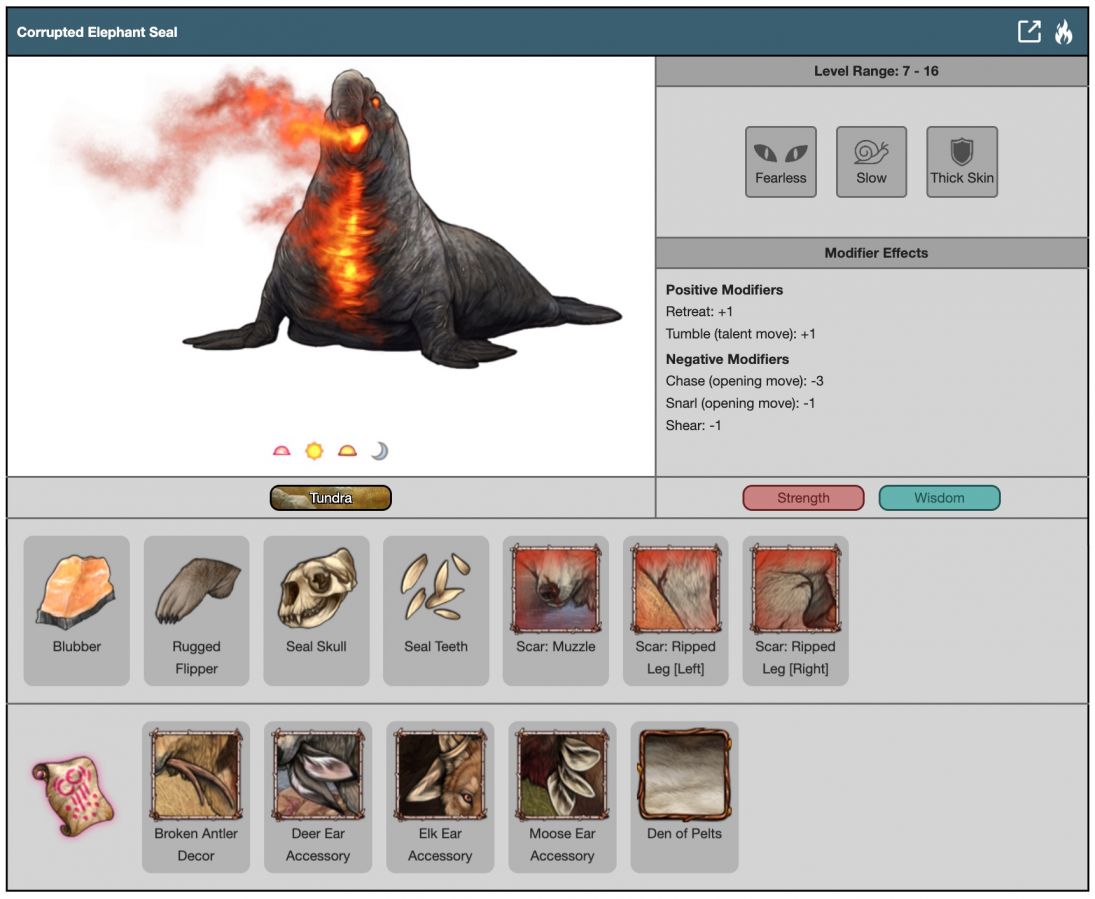Open the external link icon in header
This screenshot has width=1095, height=899.
1029,32
